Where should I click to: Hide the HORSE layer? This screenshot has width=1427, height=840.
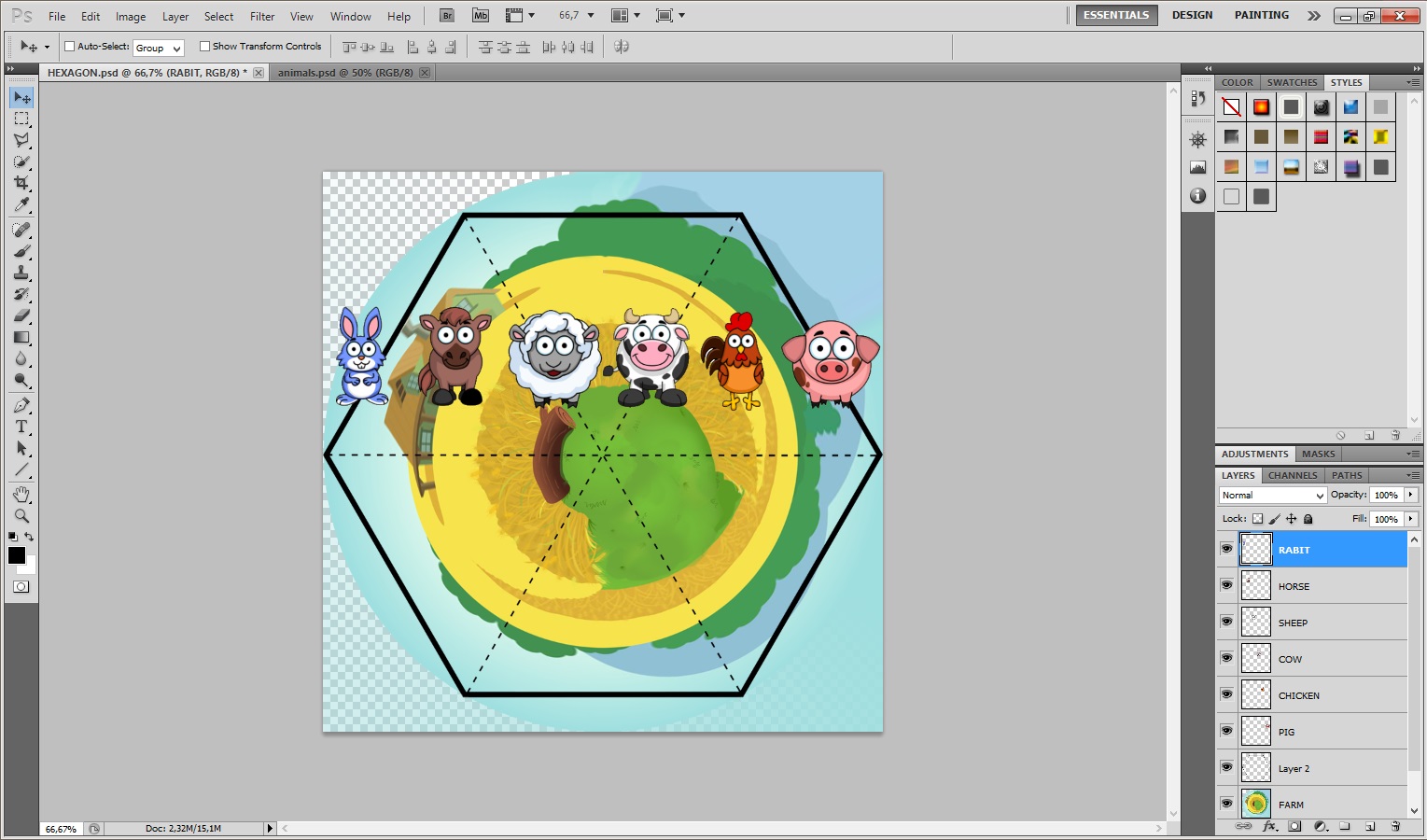pyautogui.click(x=1226, y=585)
